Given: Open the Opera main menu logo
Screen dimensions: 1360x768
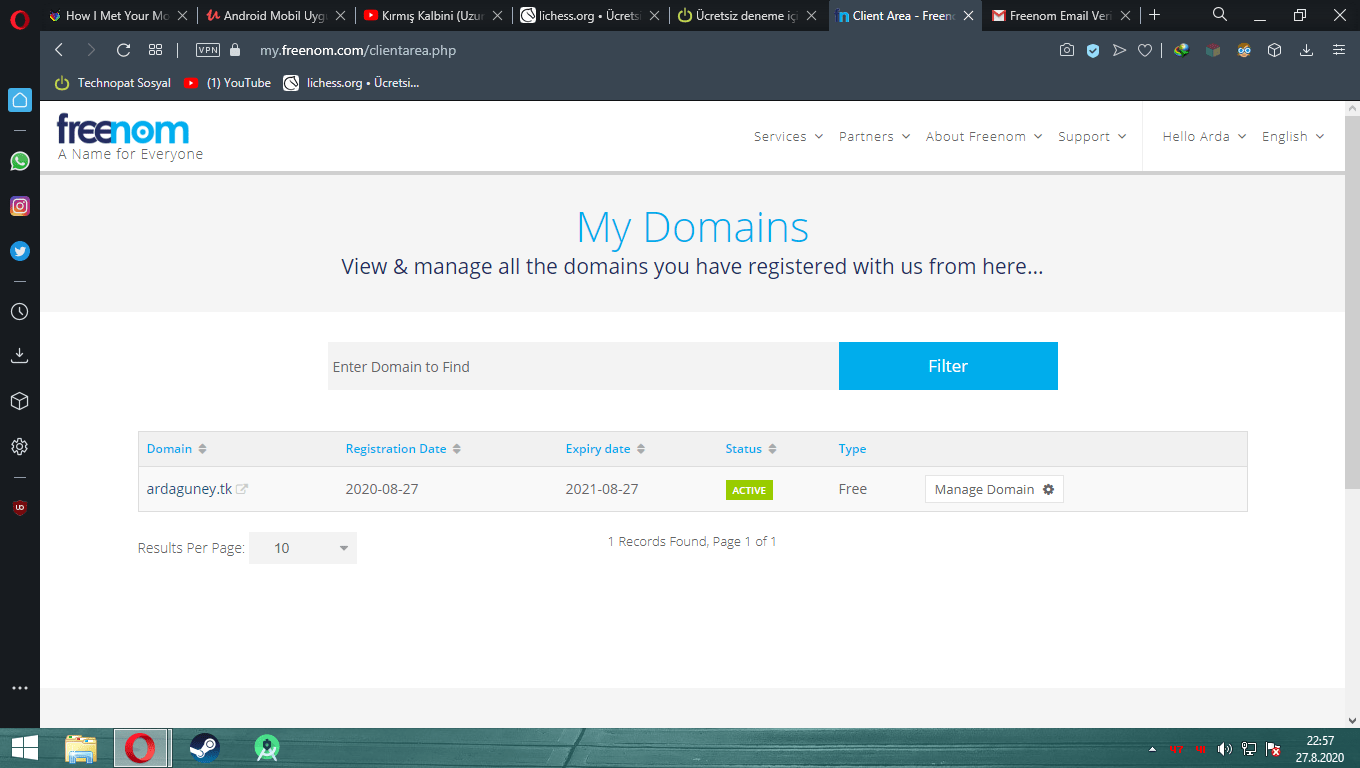Looking at the screenshot, I should point(20,17).
